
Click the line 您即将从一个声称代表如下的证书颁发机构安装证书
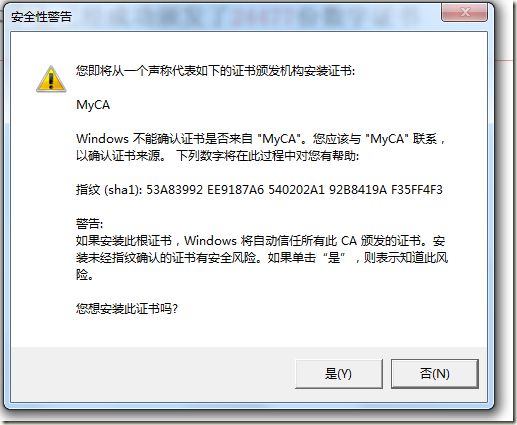click(x=215, y=71)
